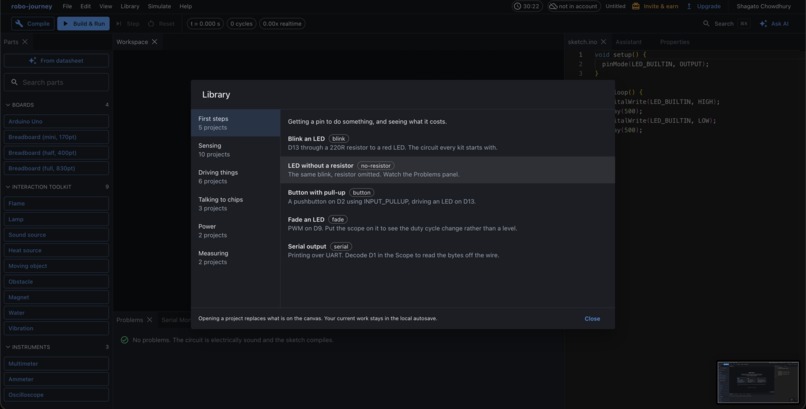Viewport: 806px width, 409px height.
Task: Open the Simulate menu
Action: click(x=159, y=6)
